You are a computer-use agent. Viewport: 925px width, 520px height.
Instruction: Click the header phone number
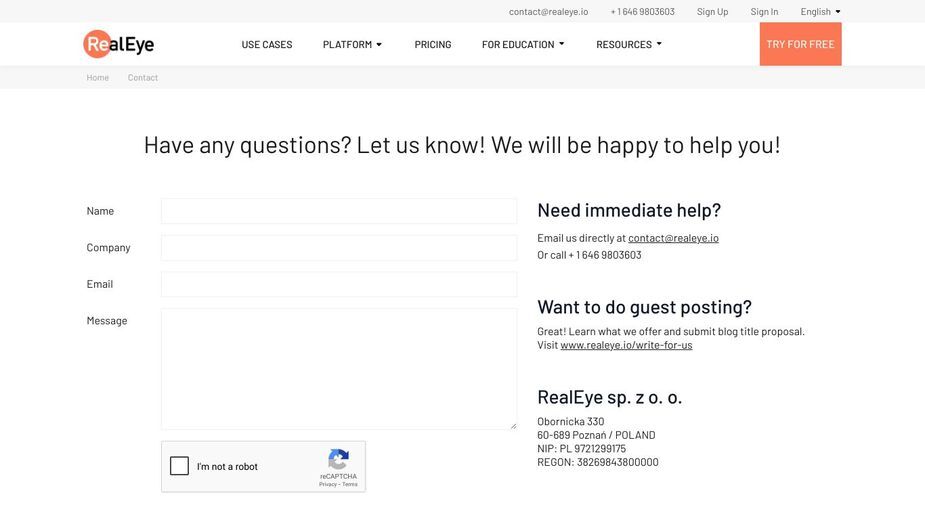pyautogui.click(x=642, y=12)
